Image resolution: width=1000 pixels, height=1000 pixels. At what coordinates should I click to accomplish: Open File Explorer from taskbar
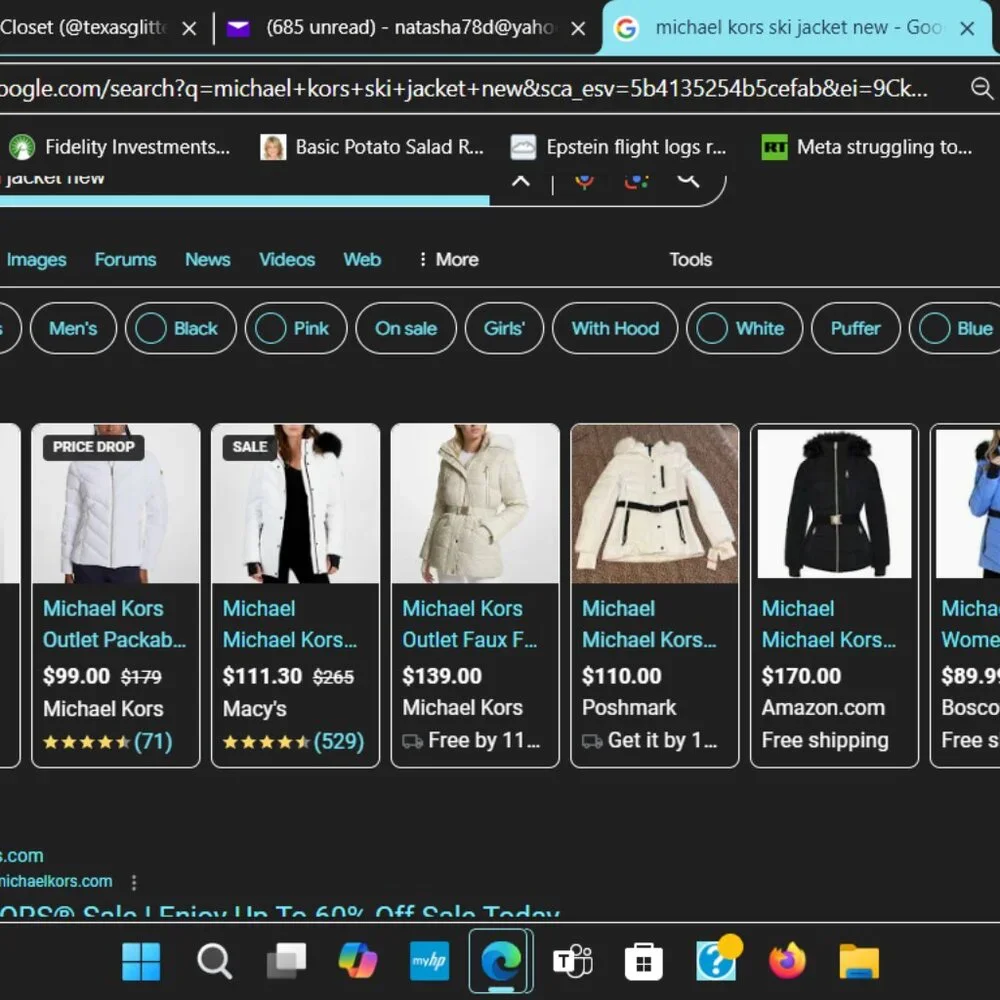tap(859, 961)
